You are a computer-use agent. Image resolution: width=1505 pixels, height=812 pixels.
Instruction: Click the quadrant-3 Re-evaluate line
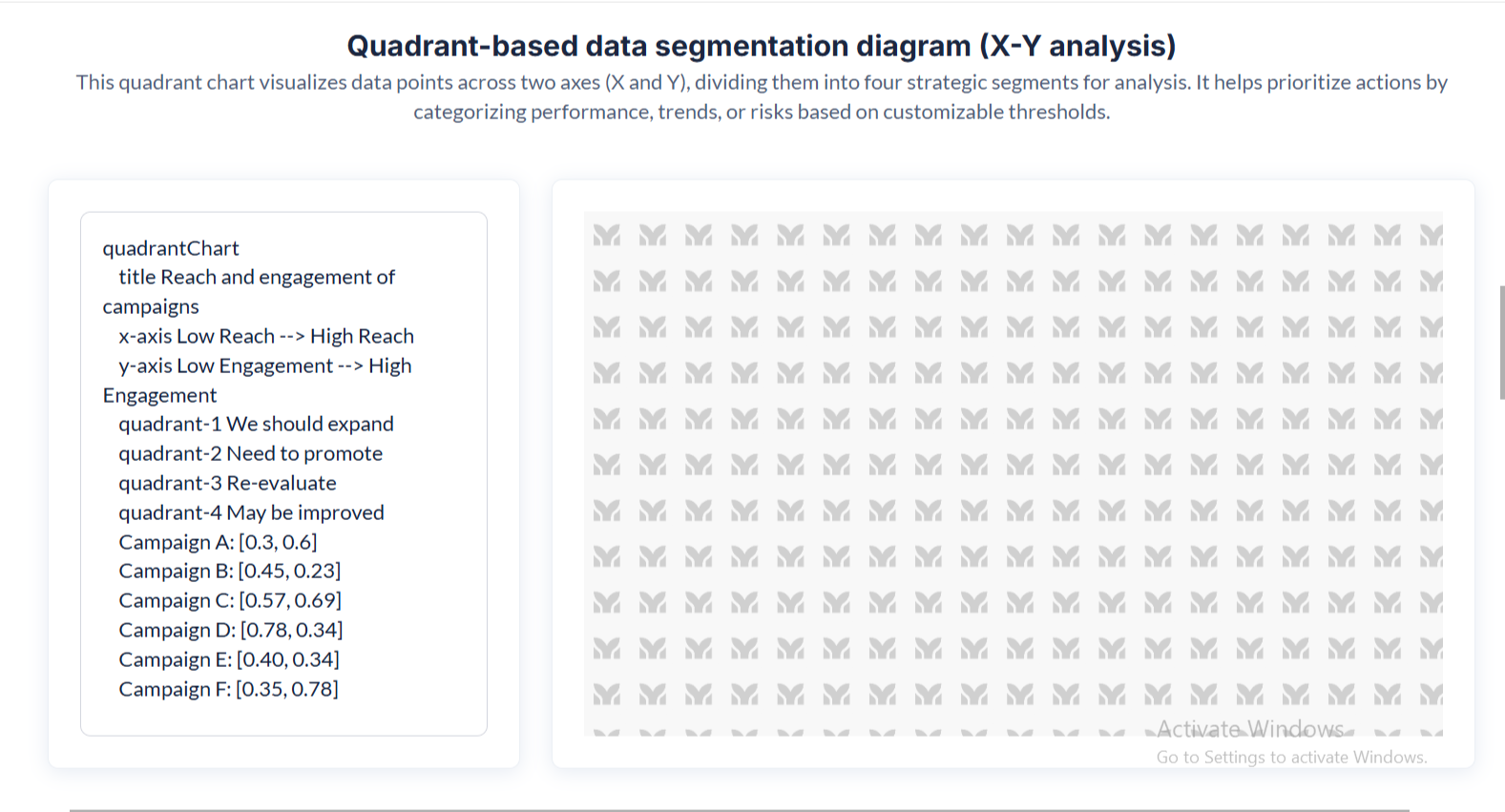[227, 484]
